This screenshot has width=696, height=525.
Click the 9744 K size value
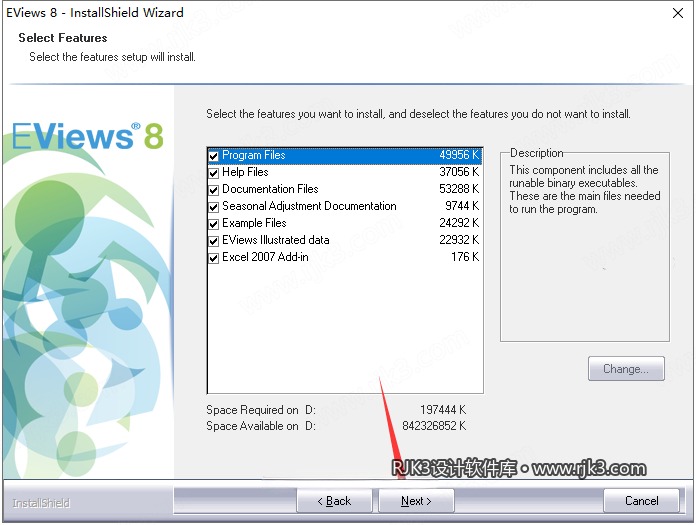tap(462, 205)
